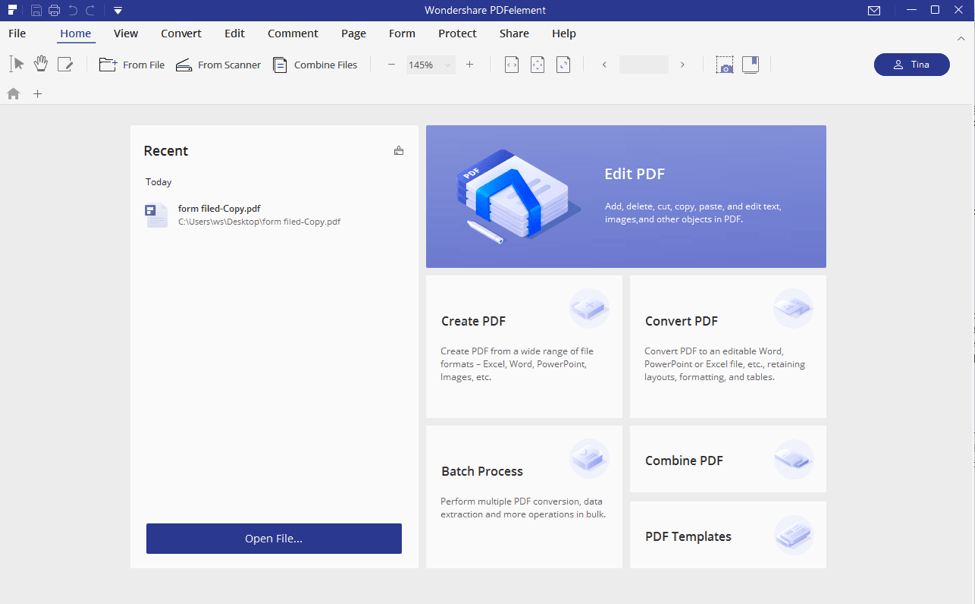Toggle the full-screen display icon
975x604 pixels.
coord(751,65)
